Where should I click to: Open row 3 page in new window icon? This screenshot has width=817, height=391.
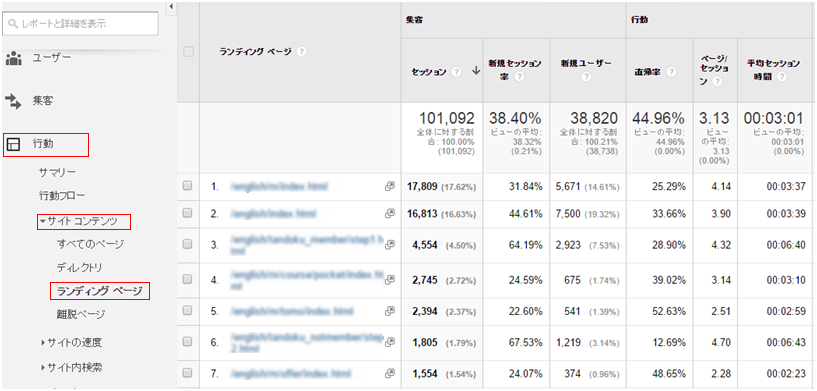coord(389,244)
